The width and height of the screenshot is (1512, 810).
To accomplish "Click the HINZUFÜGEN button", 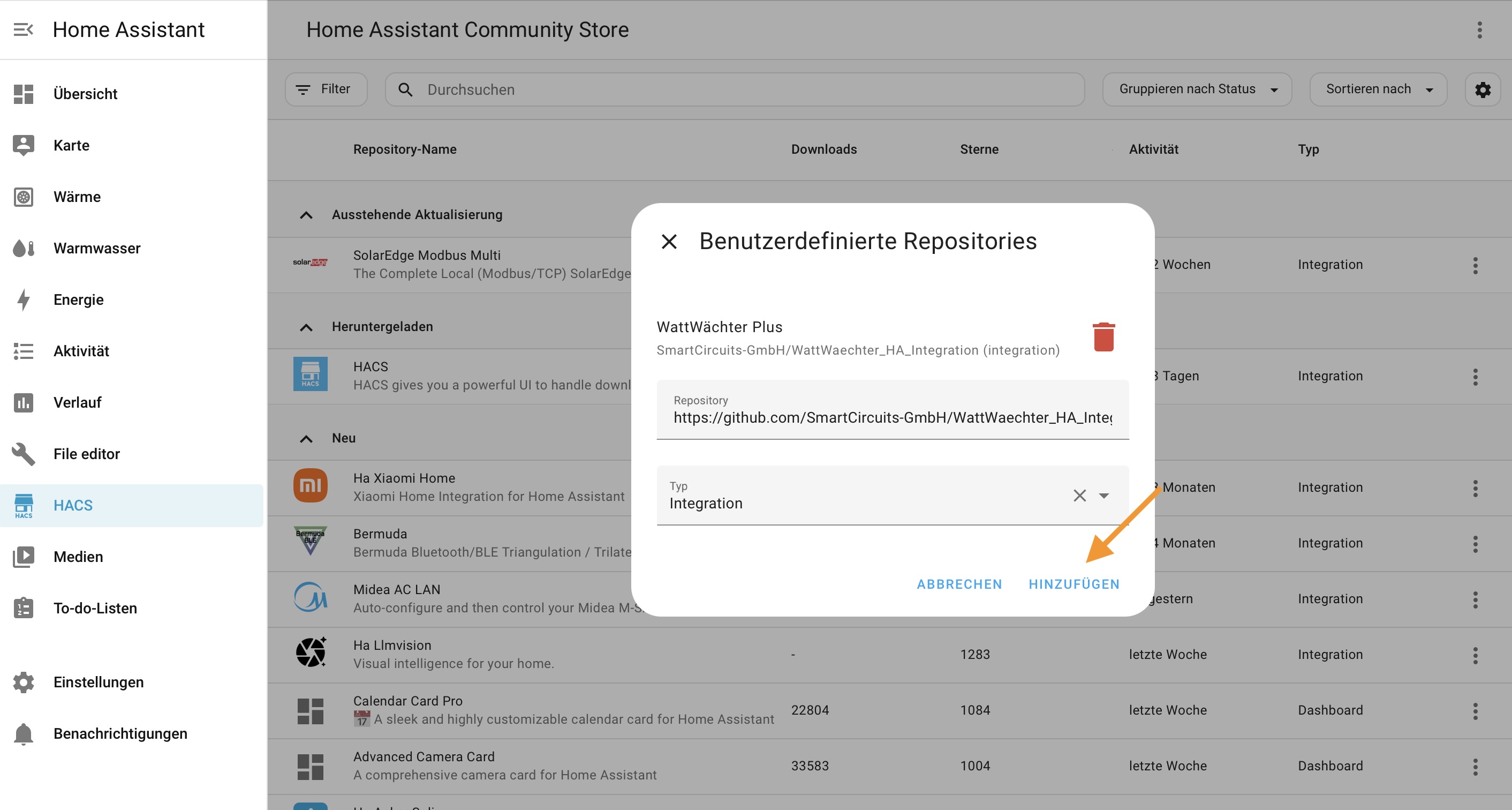I will click(x=1073, y=584).
